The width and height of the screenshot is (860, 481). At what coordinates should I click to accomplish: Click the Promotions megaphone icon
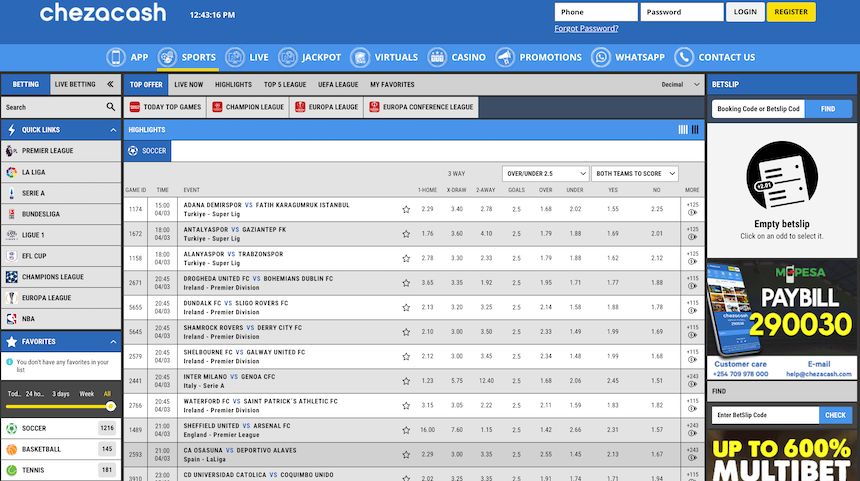(505, 57)
